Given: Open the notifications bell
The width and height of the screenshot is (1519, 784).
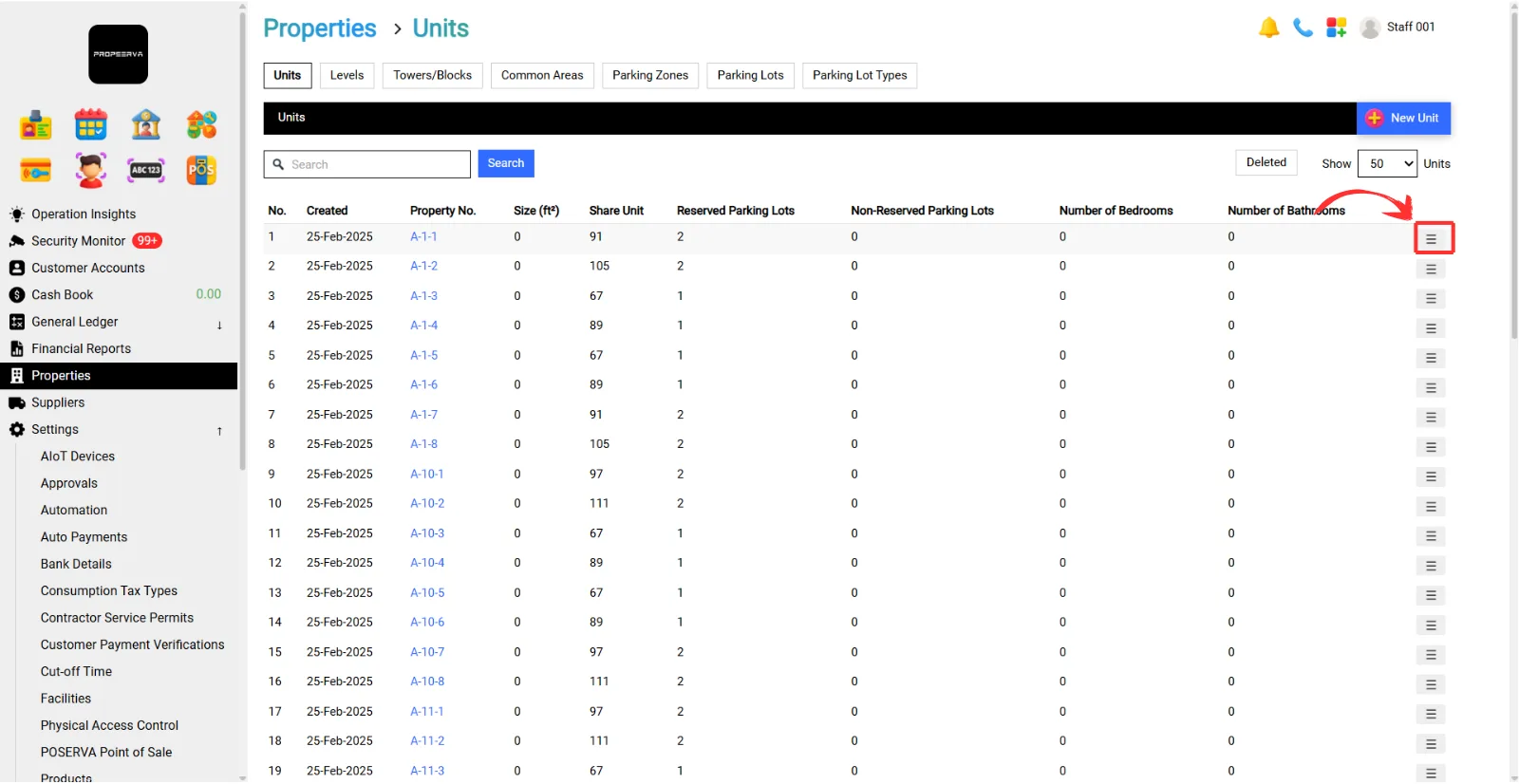Looking at the screenshot, I should click(x=1269, y=28).
